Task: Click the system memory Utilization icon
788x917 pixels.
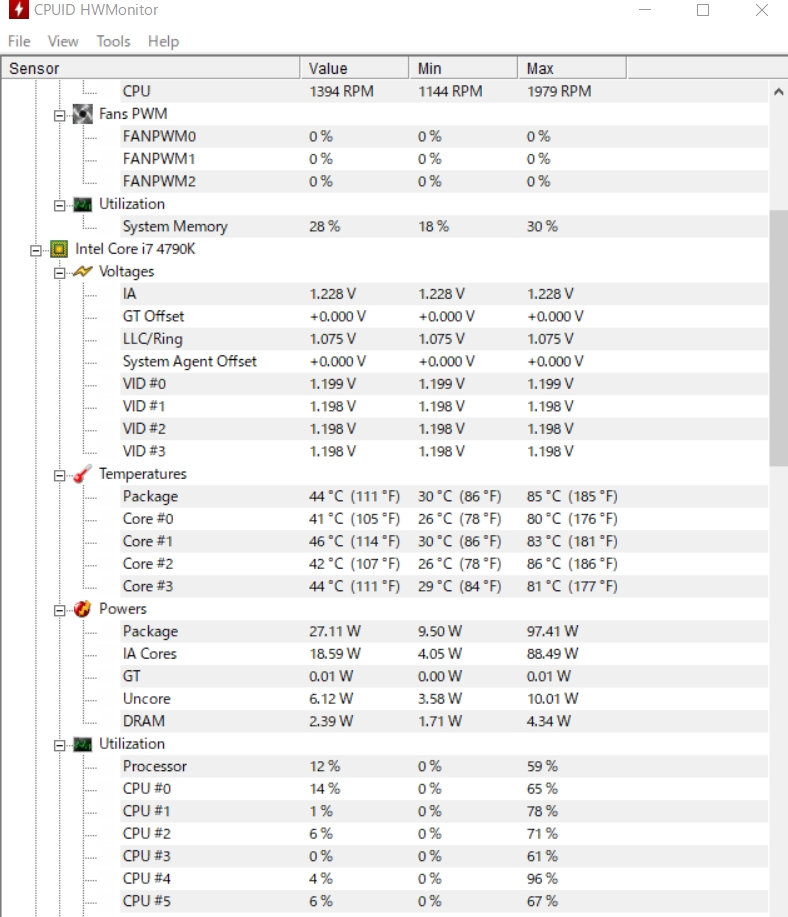Action: point(83,204)
